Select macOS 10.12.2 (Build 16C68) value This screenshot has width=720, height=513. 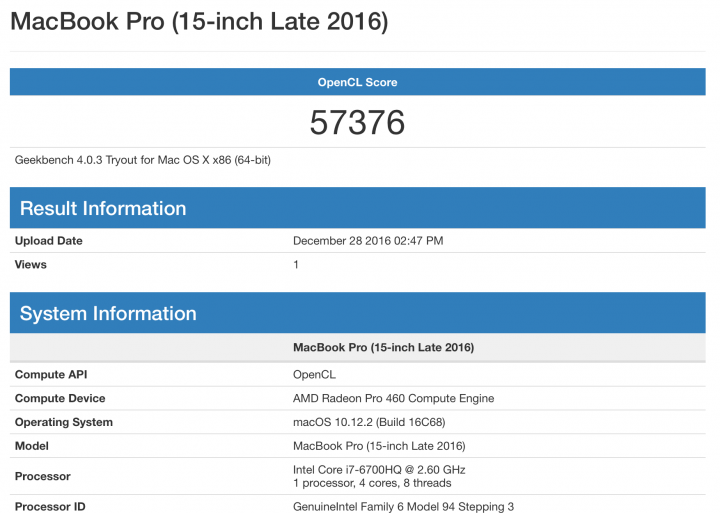[369, 422]
